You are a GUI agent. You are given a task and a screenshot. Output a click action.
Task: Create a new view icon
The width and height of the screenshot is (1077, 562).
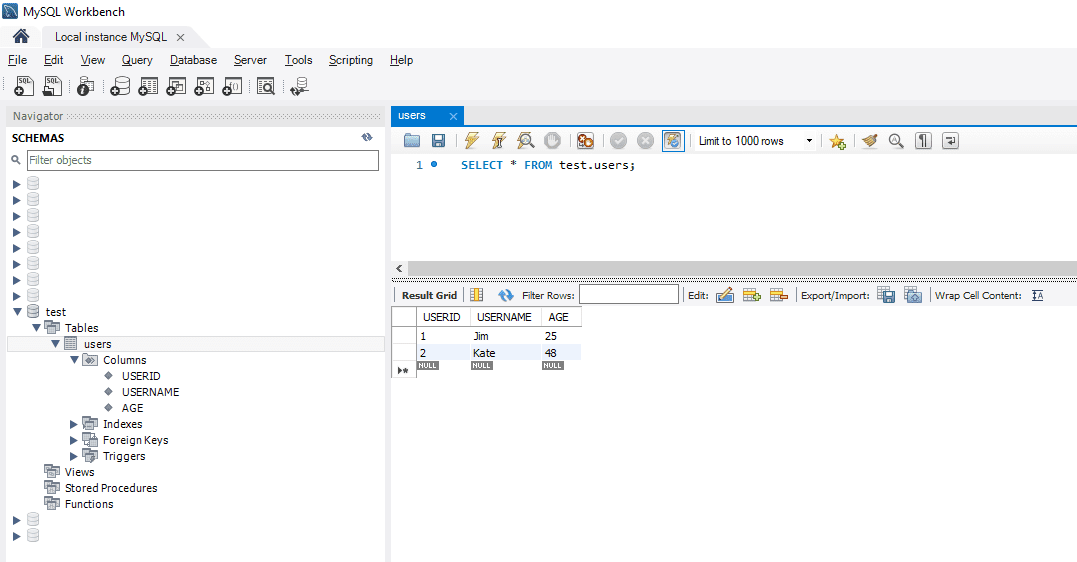[177, 86]
